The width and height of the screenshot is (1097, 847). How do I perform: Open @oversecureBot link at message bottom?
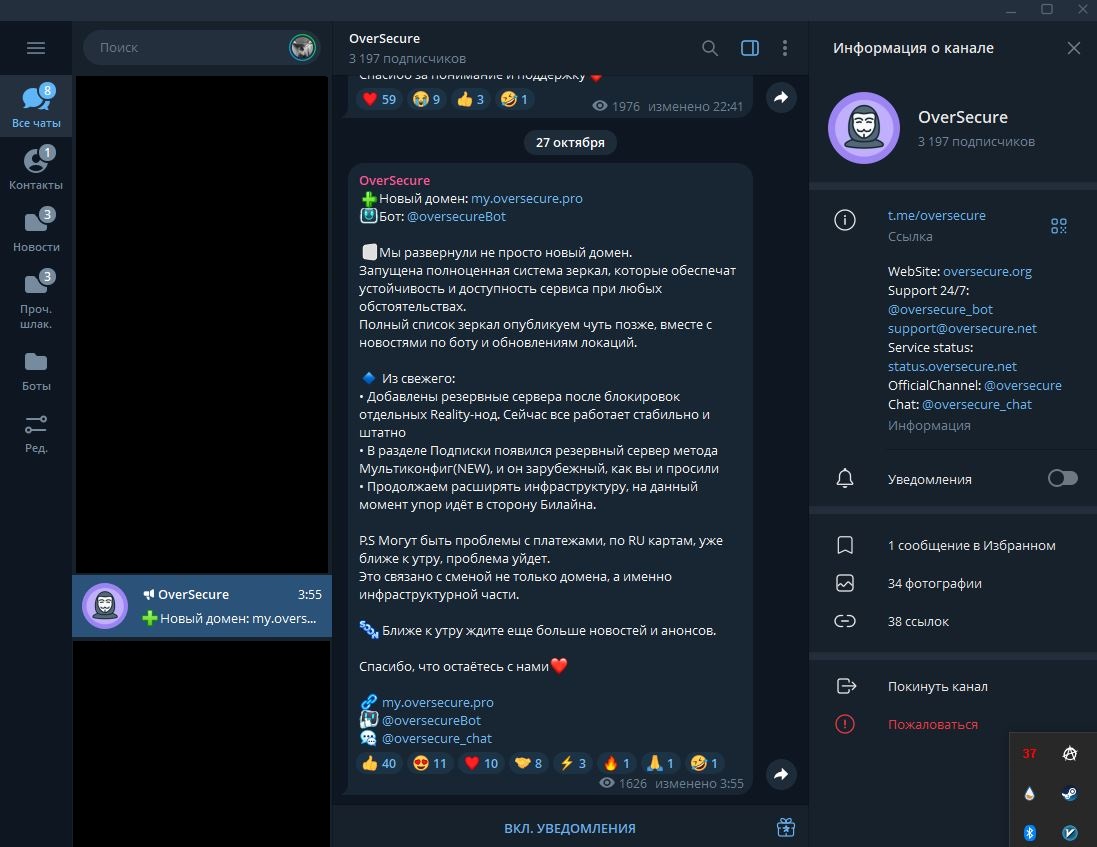431,720
